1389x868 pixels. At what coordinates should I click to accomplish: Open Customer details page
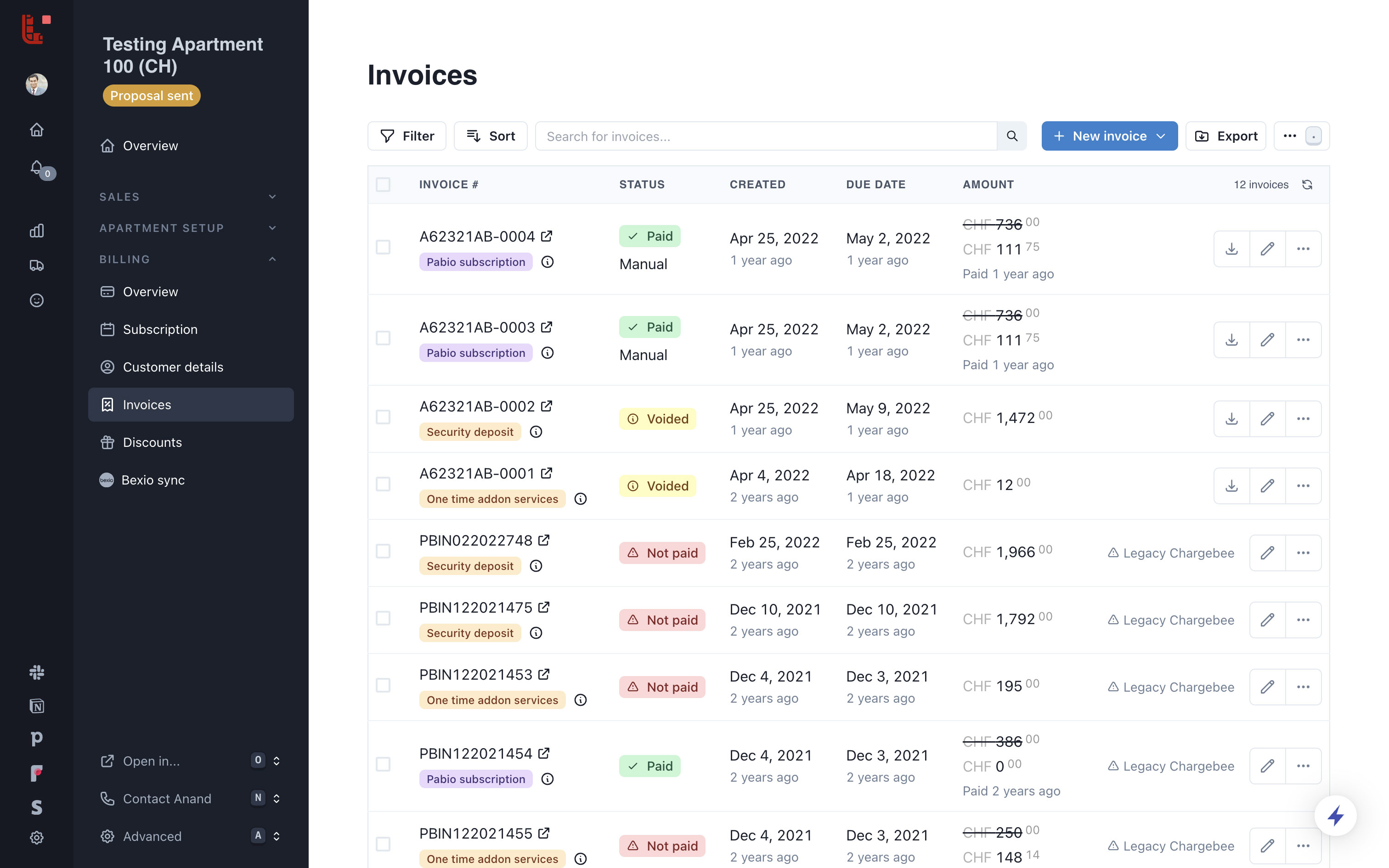click(x=173, y=367)
